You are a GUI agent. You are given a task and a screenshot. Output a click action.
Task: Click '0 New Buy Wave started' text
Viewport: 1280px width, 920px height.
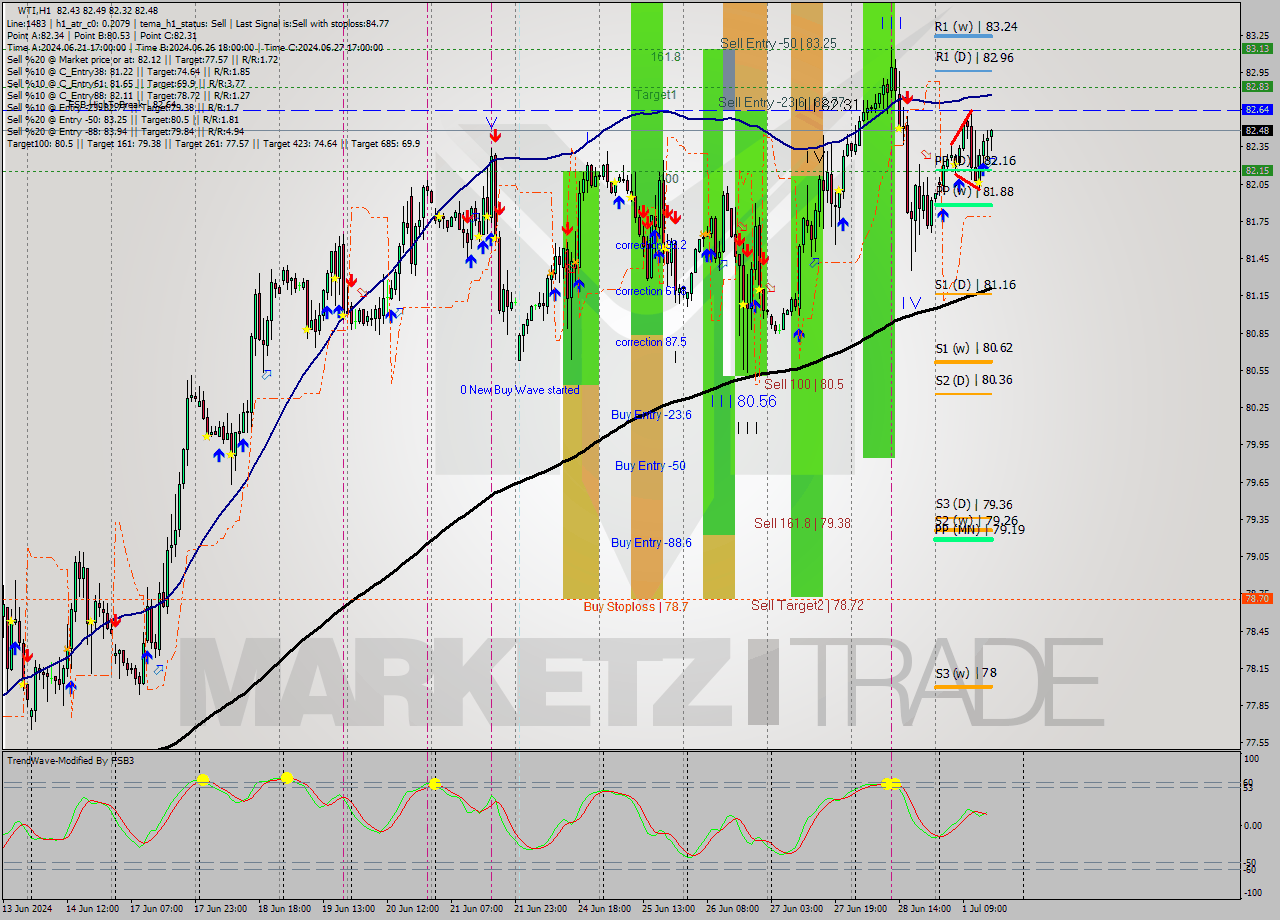[x=519, y=390]
